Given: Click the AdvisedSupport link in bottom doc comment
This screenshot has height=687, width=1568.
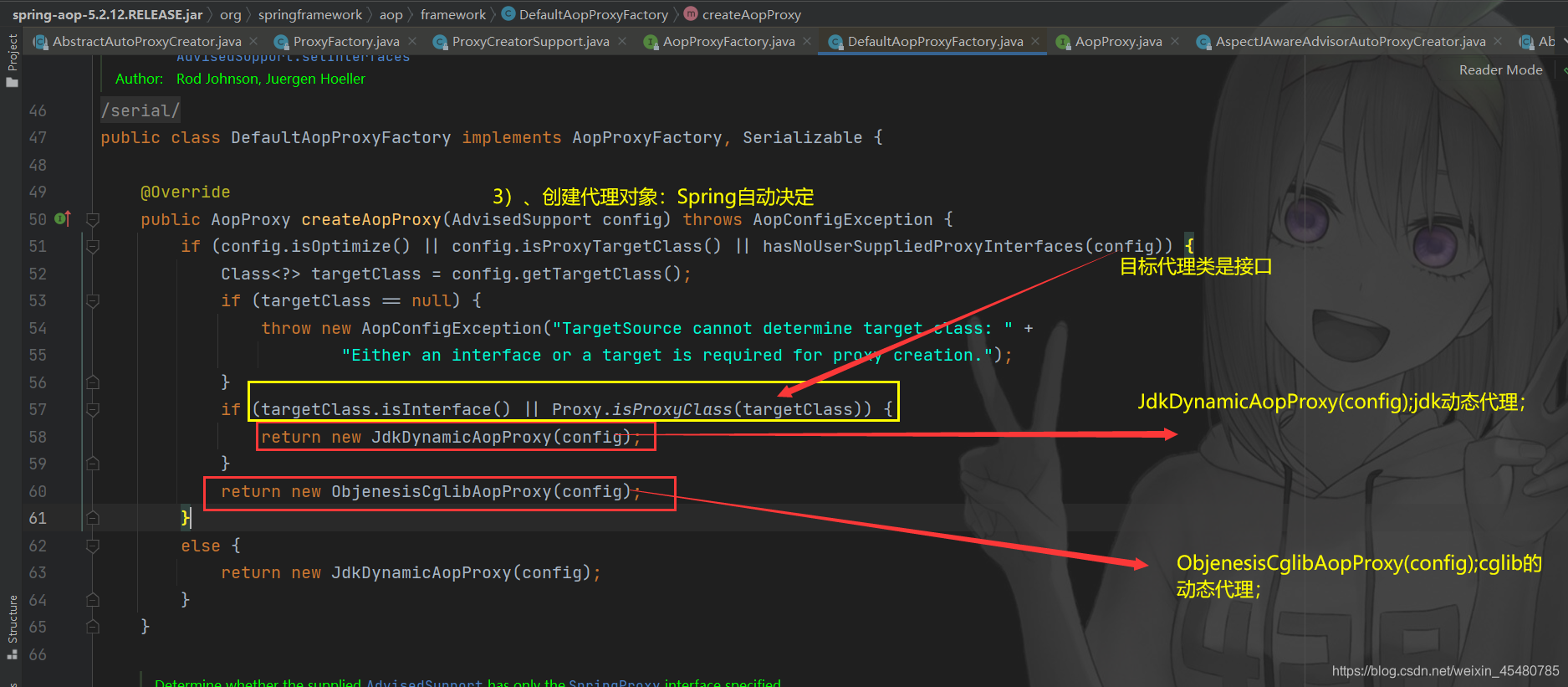Looking at the screenshot, I should [x=424, y=683].
